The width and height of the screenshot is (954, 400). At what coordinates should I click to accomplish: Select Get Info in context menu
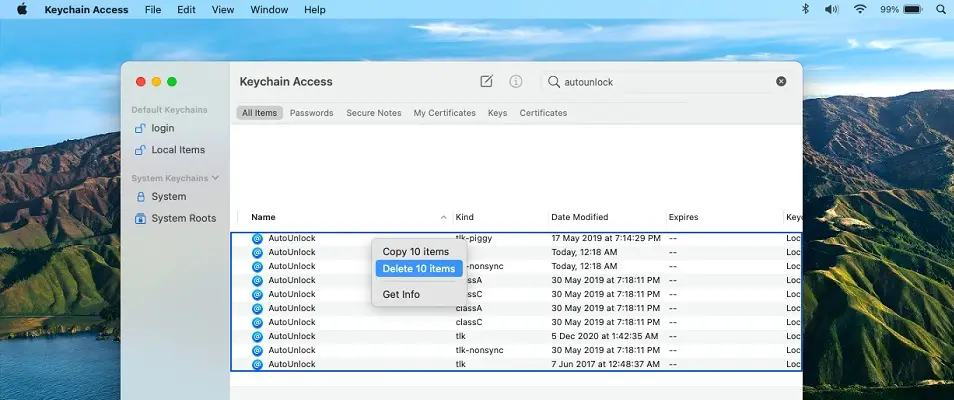(401, 294)
